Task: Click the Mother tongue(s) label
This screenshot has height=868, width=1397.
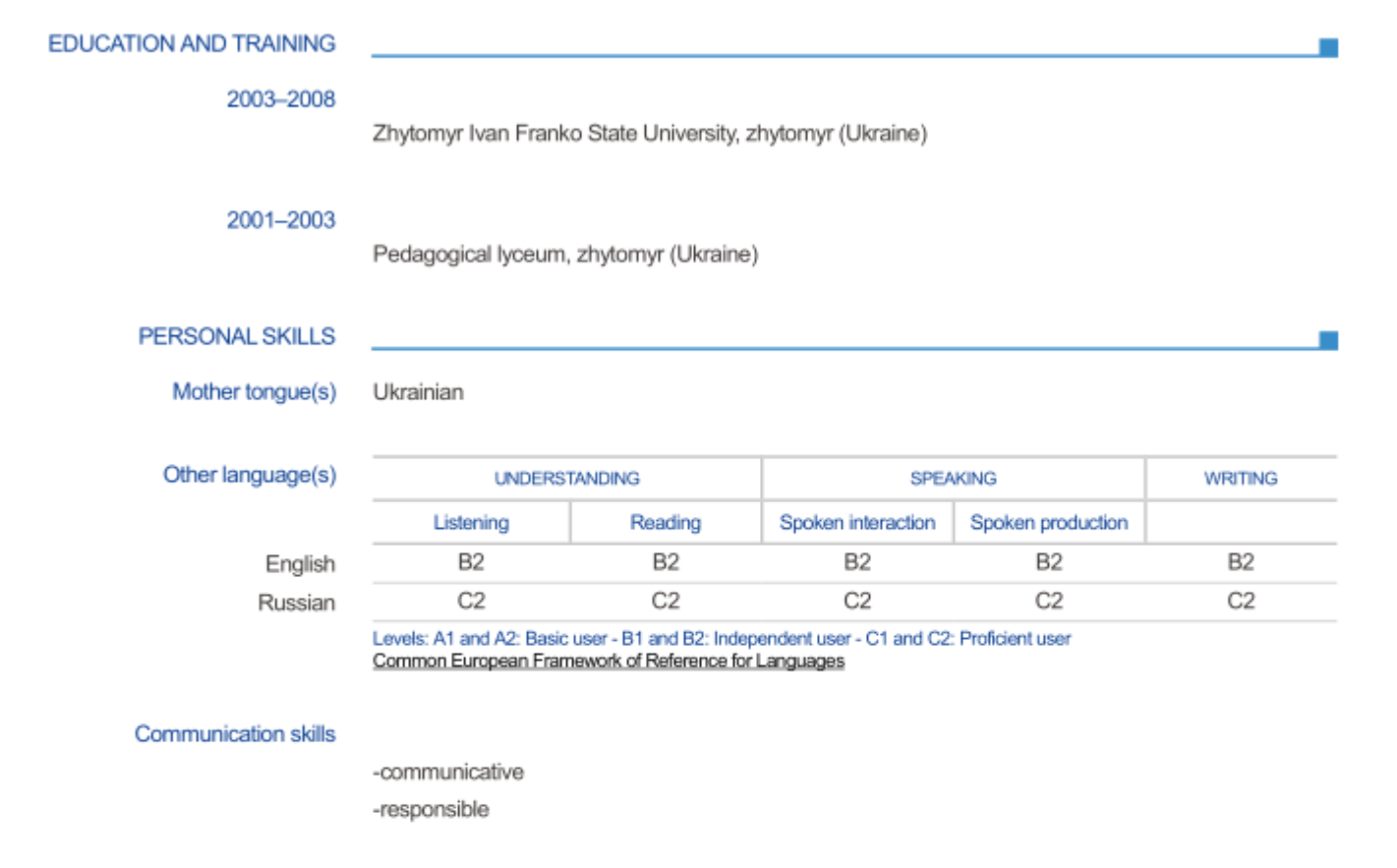Action: point(254,392)
